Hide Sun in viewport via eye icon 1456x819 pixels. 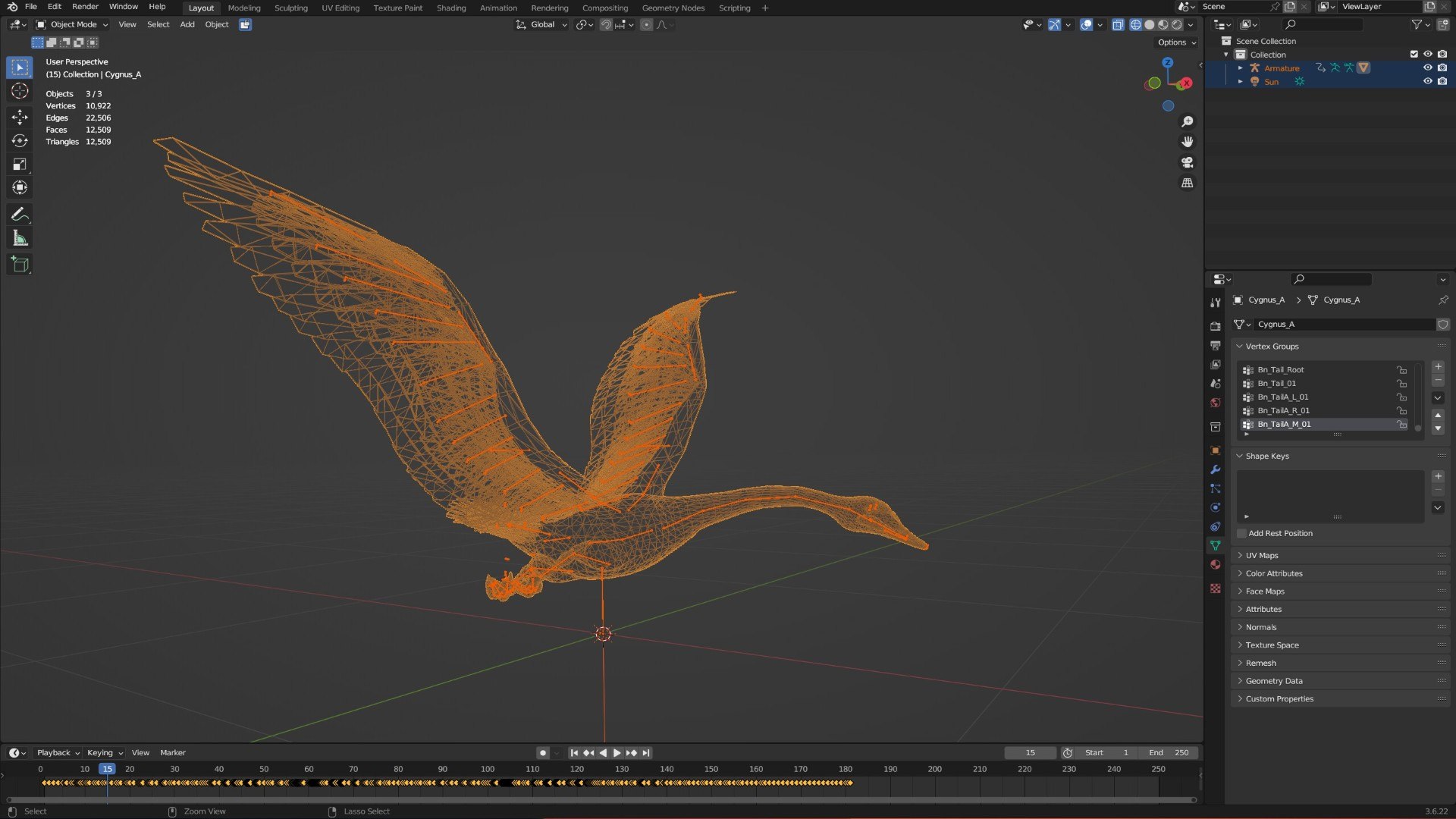(x=1427, y=81)
